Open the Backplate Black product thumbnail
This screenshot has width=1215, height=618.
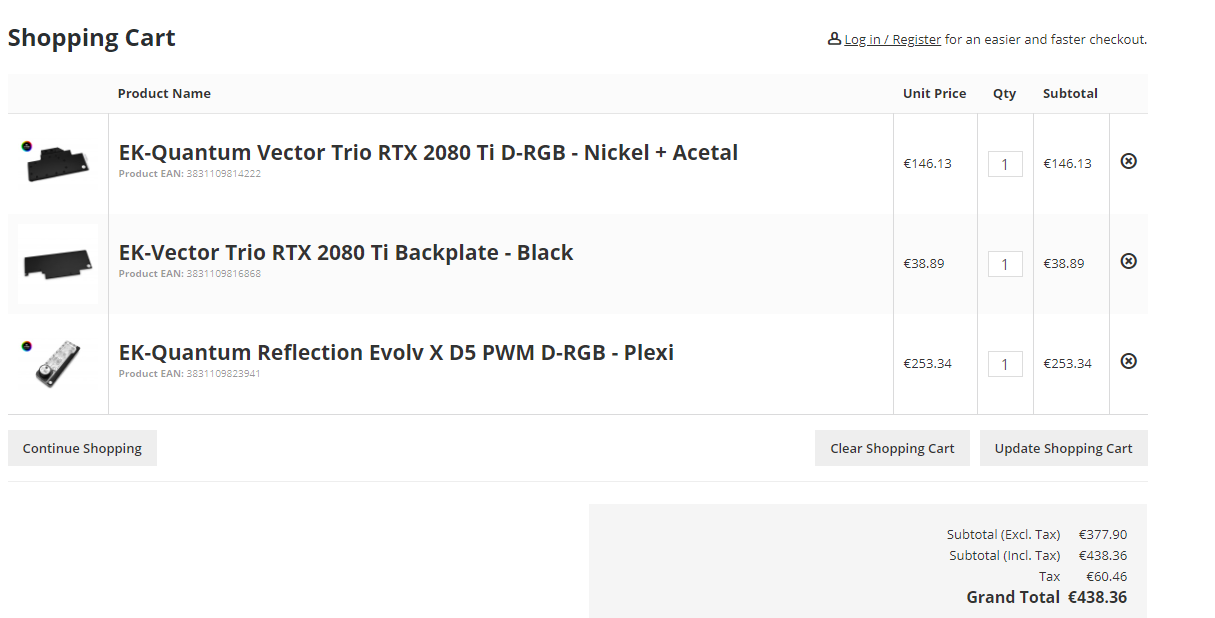click(x=58, y=265)
